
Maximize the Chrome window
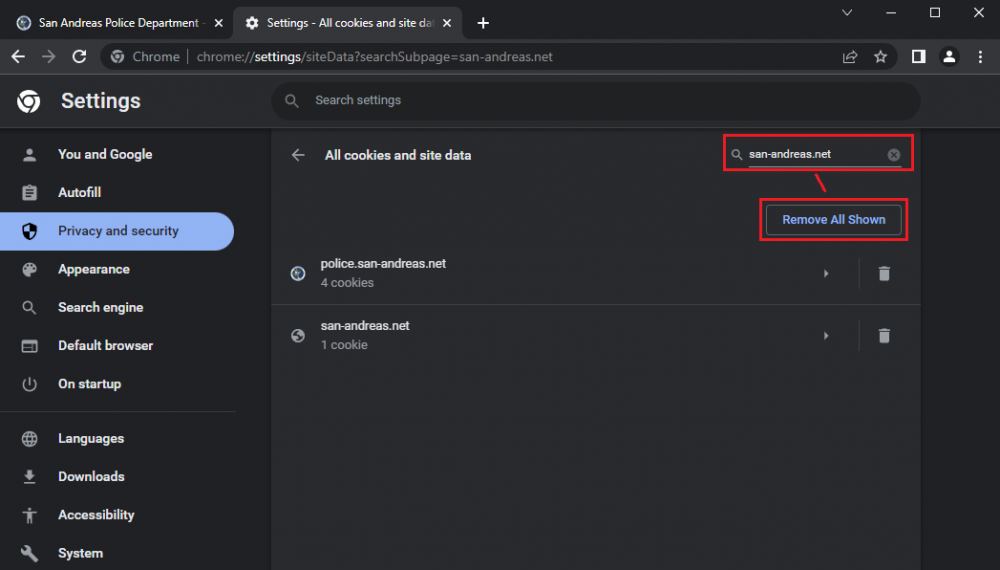coord(935,13)
